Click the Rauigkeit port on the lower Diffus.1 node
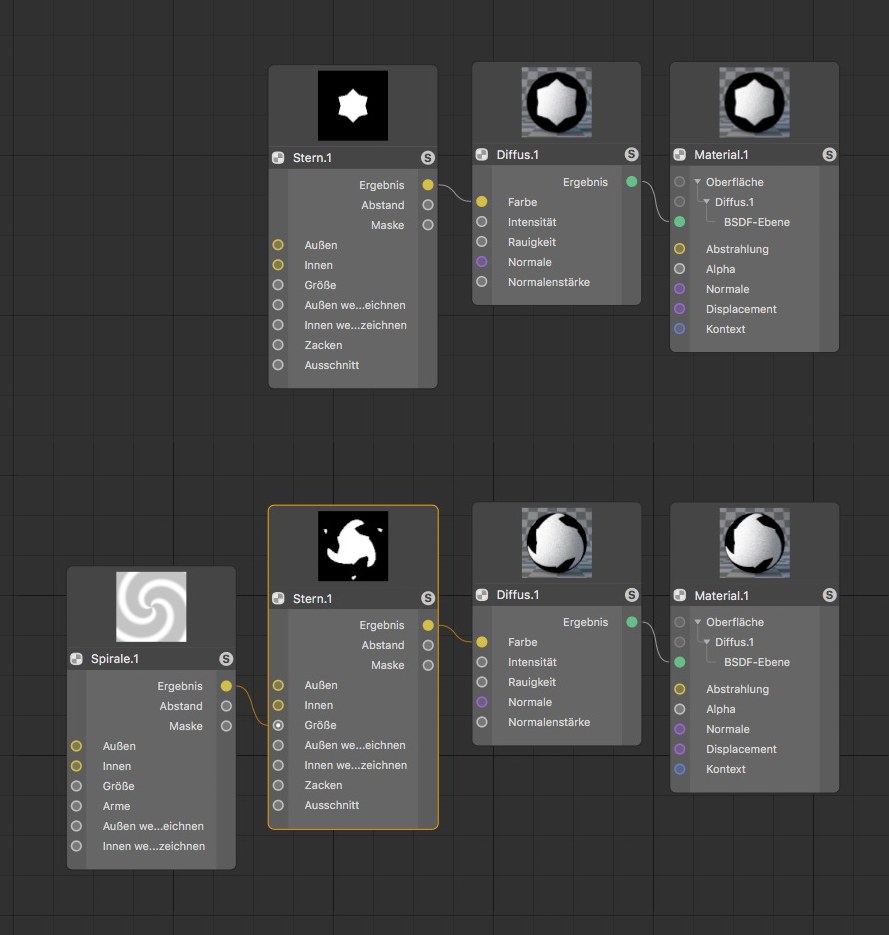 pos(482,682)
